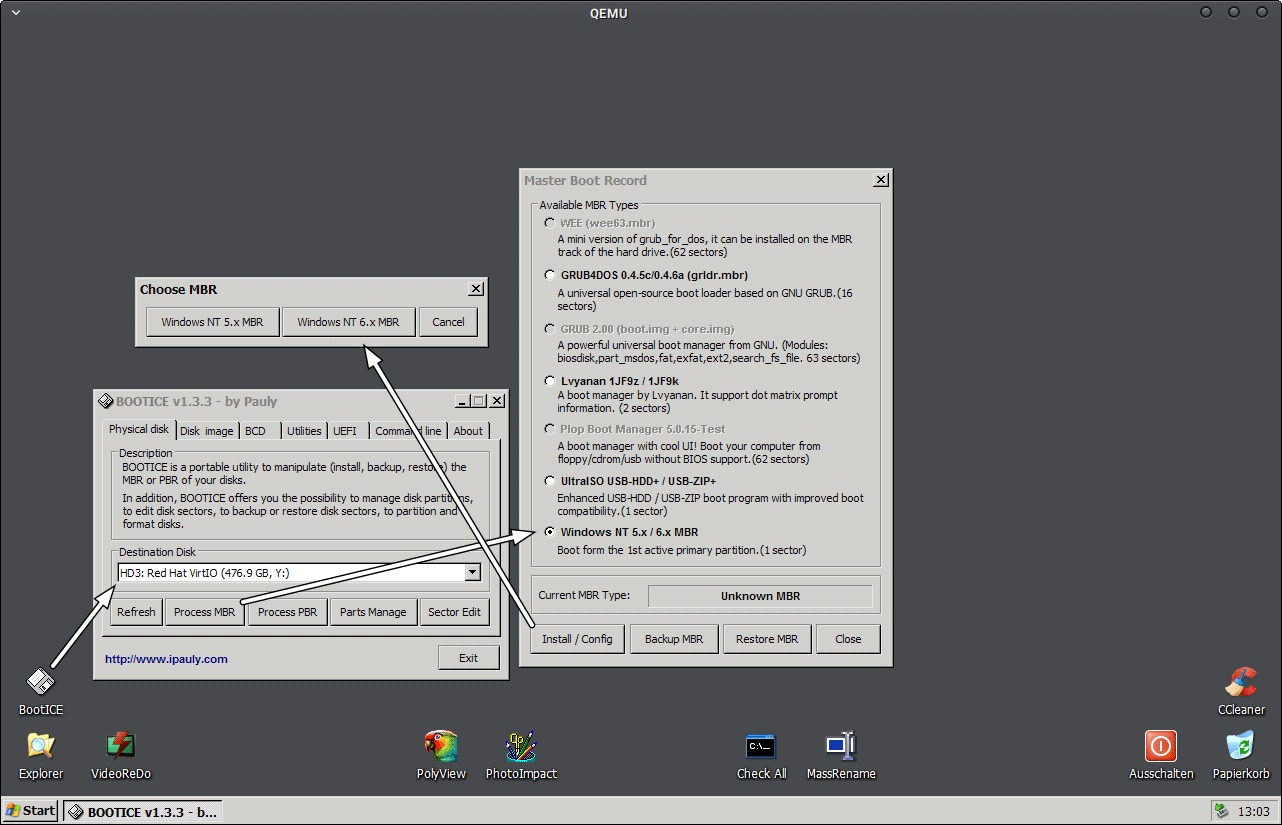Open the Papierkorb recycle bin
Image resolution: width=1282 pixels, height=825 pixels.
(1240, 747)
